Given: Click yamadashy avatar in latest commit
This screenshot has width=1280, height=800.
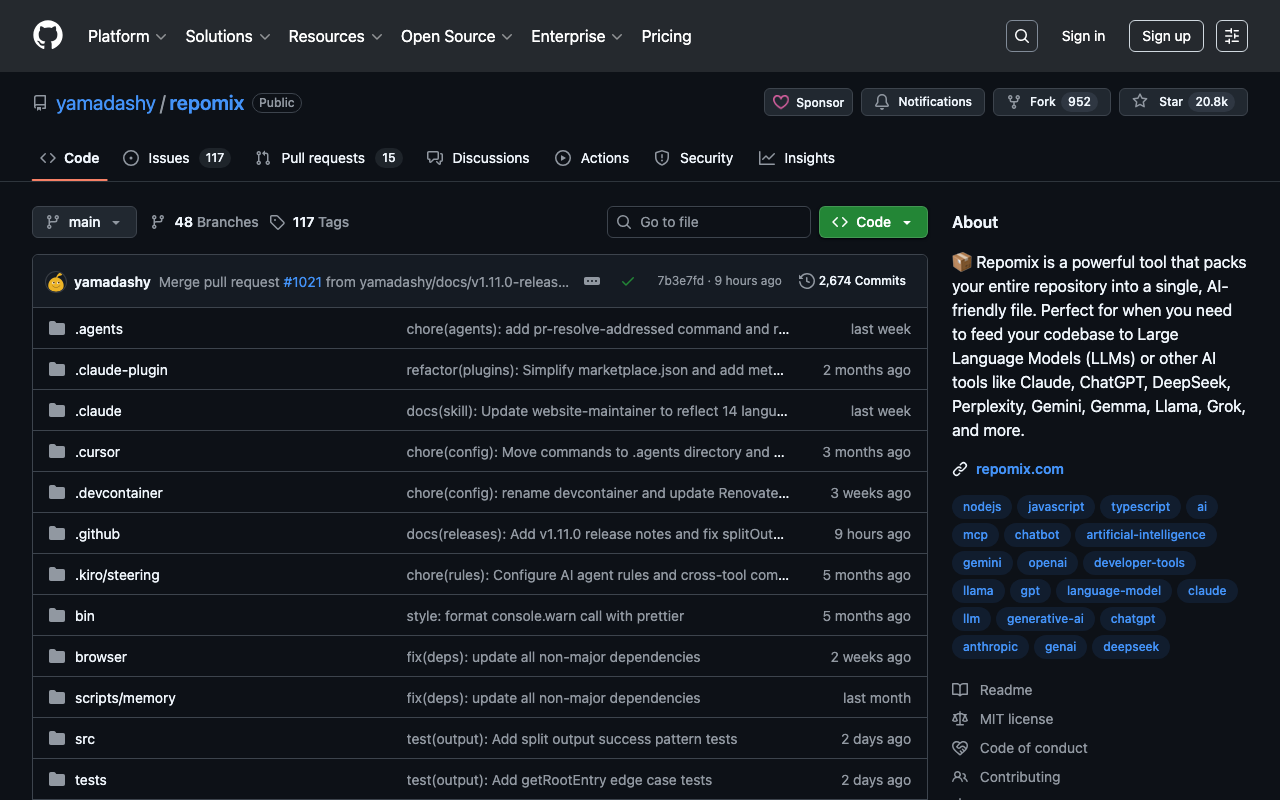Looking at the screenshot, I should [x=56, y=282].
